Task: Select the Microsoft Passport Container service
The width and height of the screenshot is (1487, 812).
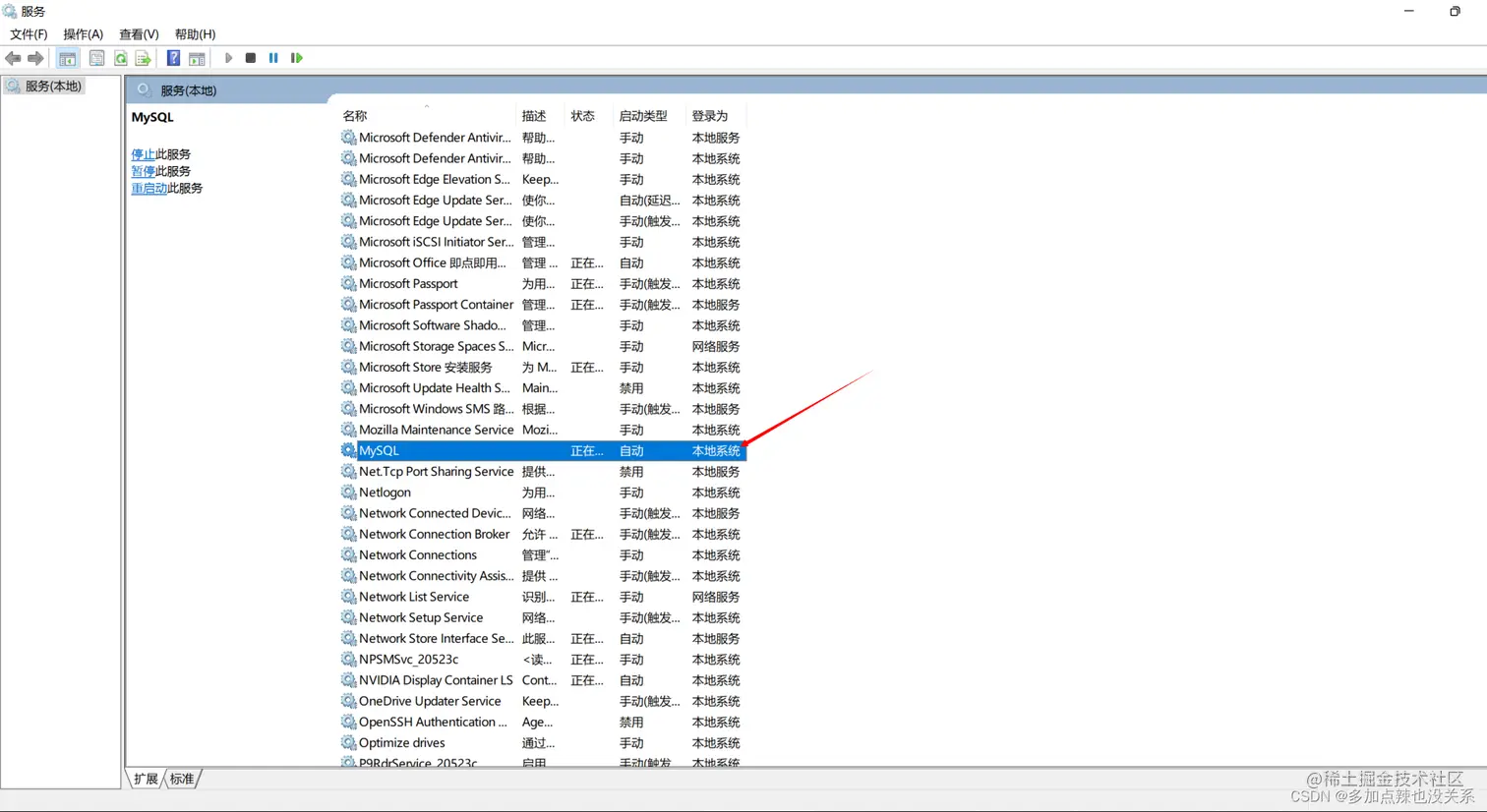Action: (543, 305)
